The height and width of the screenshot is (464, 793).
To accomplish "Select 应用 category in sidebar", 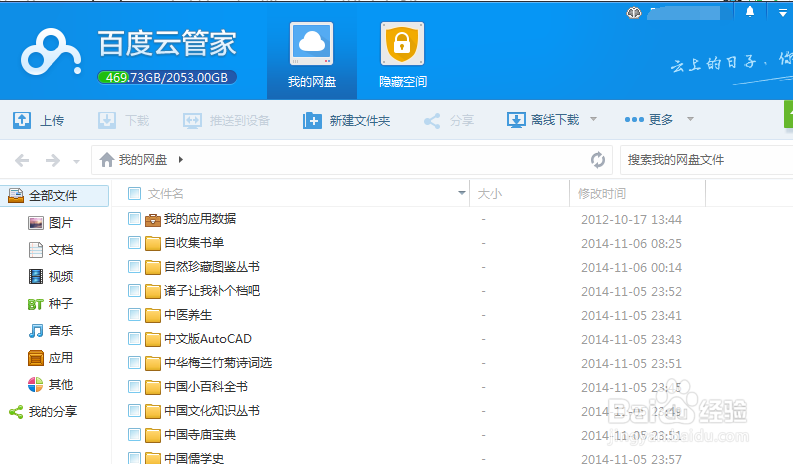I will (51, 358).
